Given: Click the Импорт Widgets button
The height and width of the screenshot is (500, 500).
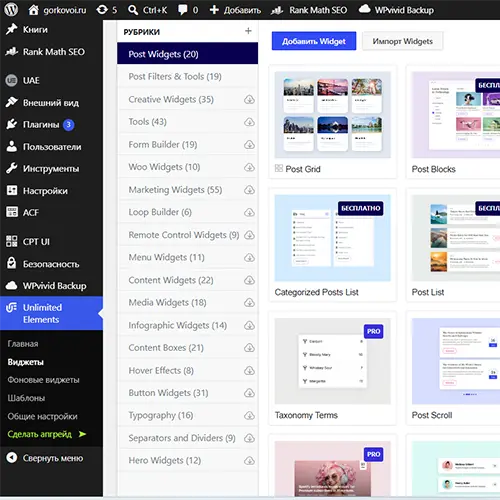Looking at the screenshot, I should 402,41.
